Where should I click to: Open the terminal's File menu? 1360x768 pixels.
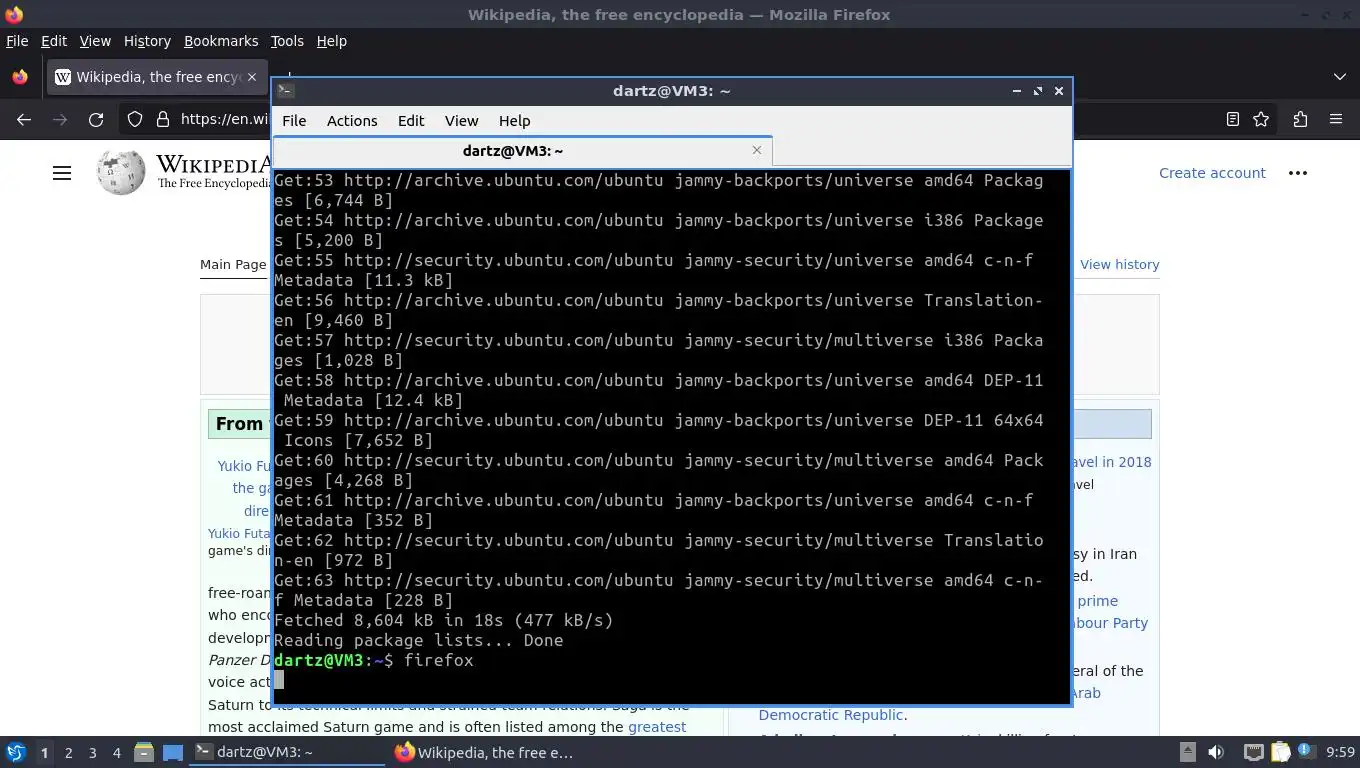(294, 121)
